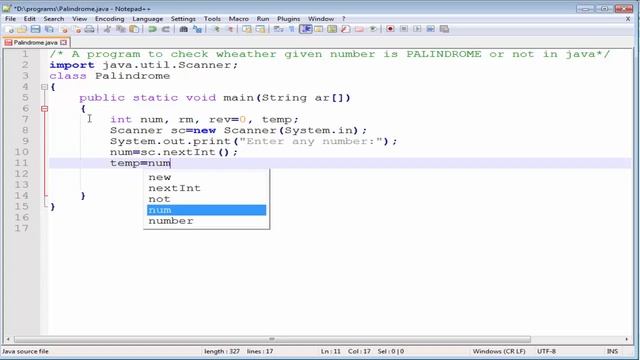Click the 'UTF-8' encoding status entry
640x360 pixels.
point(546,351)
